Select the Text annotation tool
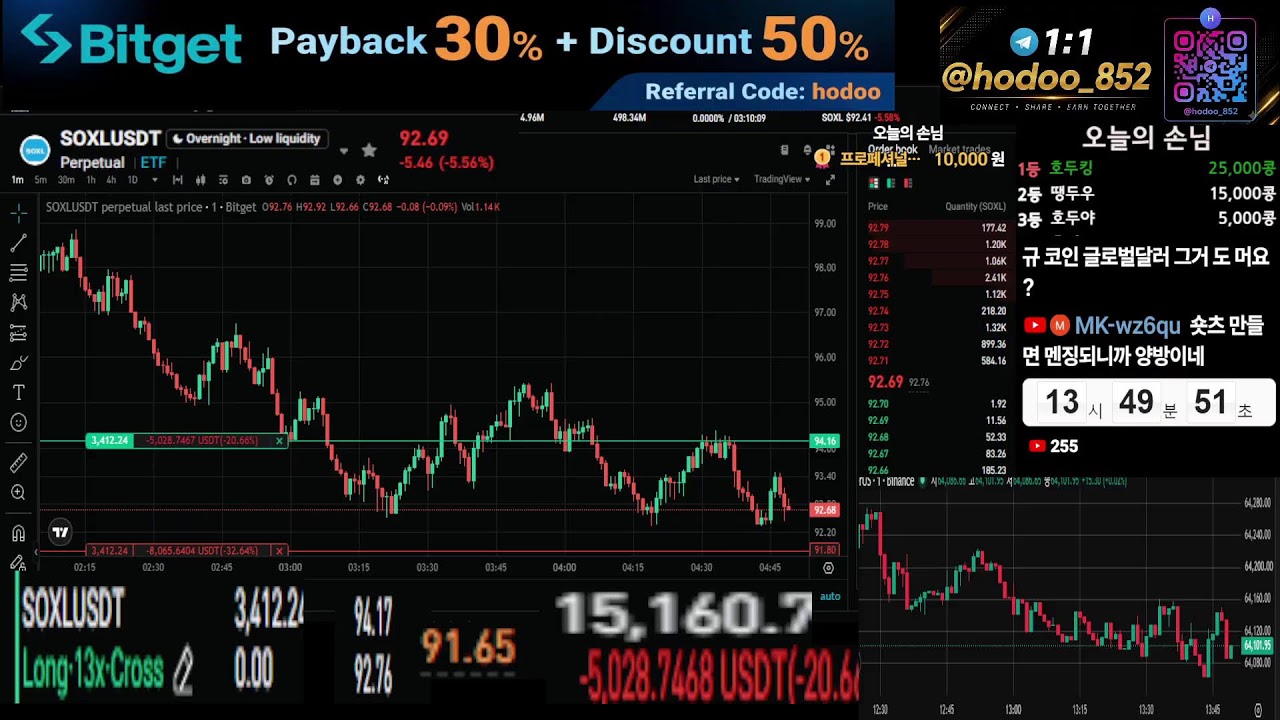This screenshot has height=720, width=1280. 18,393
